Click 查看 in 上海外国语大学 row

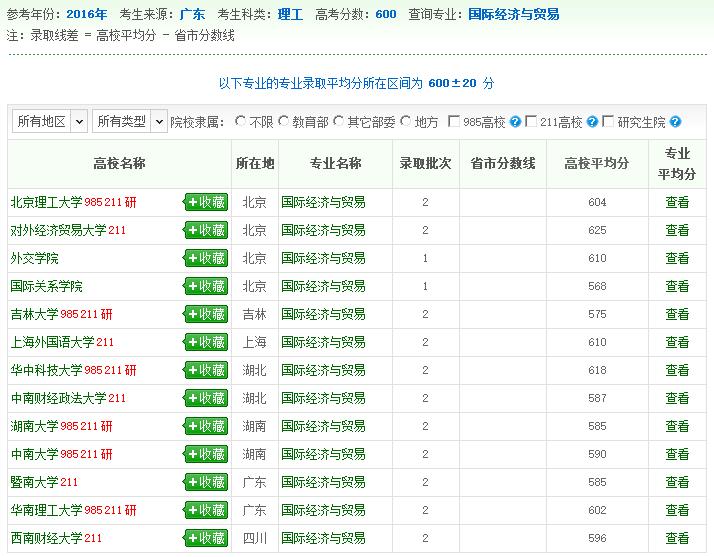[677, 342]
